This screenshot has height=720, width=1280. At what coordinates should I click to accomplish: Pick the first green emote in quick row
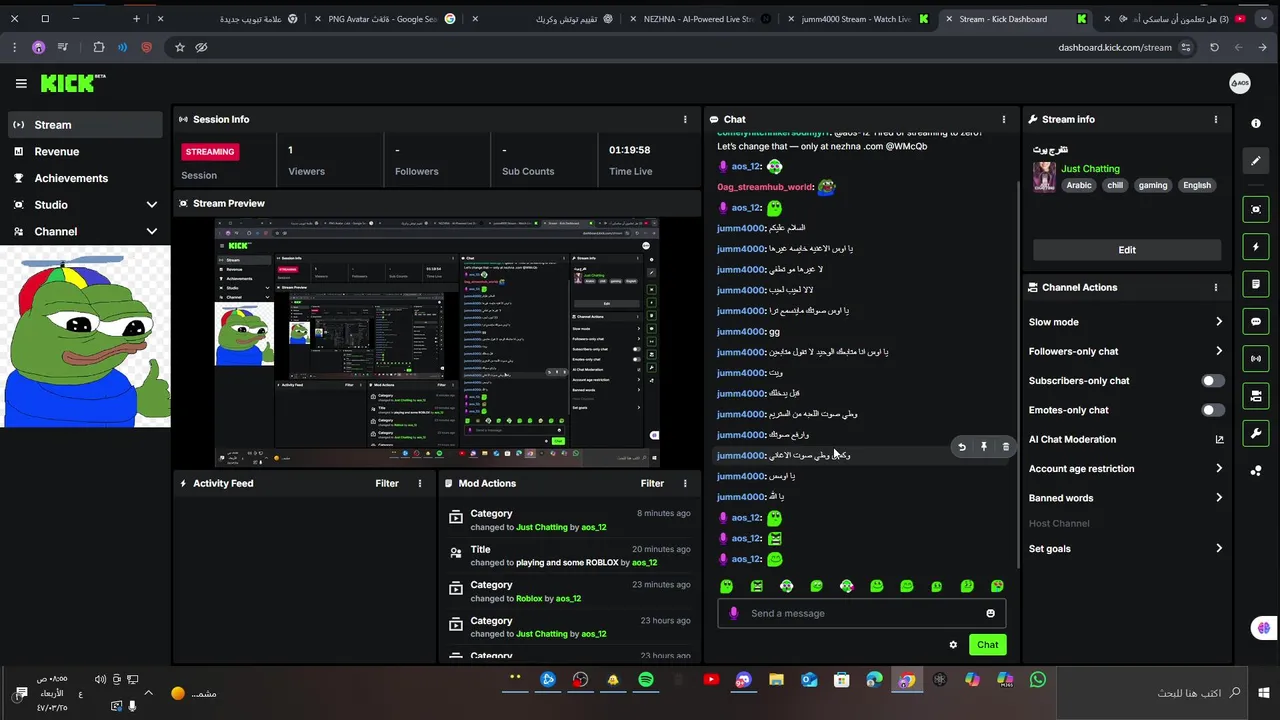(727, 586)
